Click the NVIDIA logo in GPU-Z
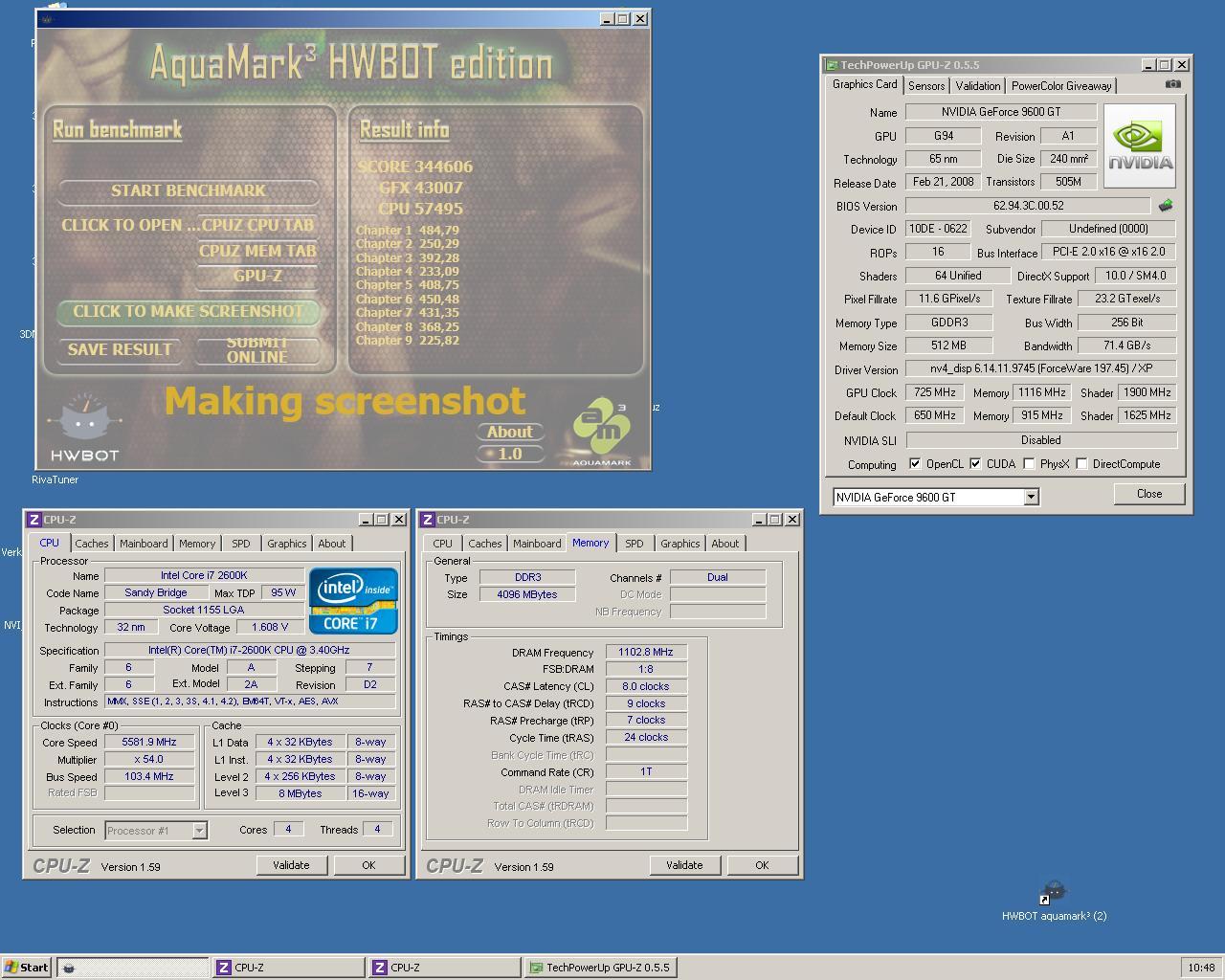Viewport: 1225px width, 980px height. click(1139, 145)
